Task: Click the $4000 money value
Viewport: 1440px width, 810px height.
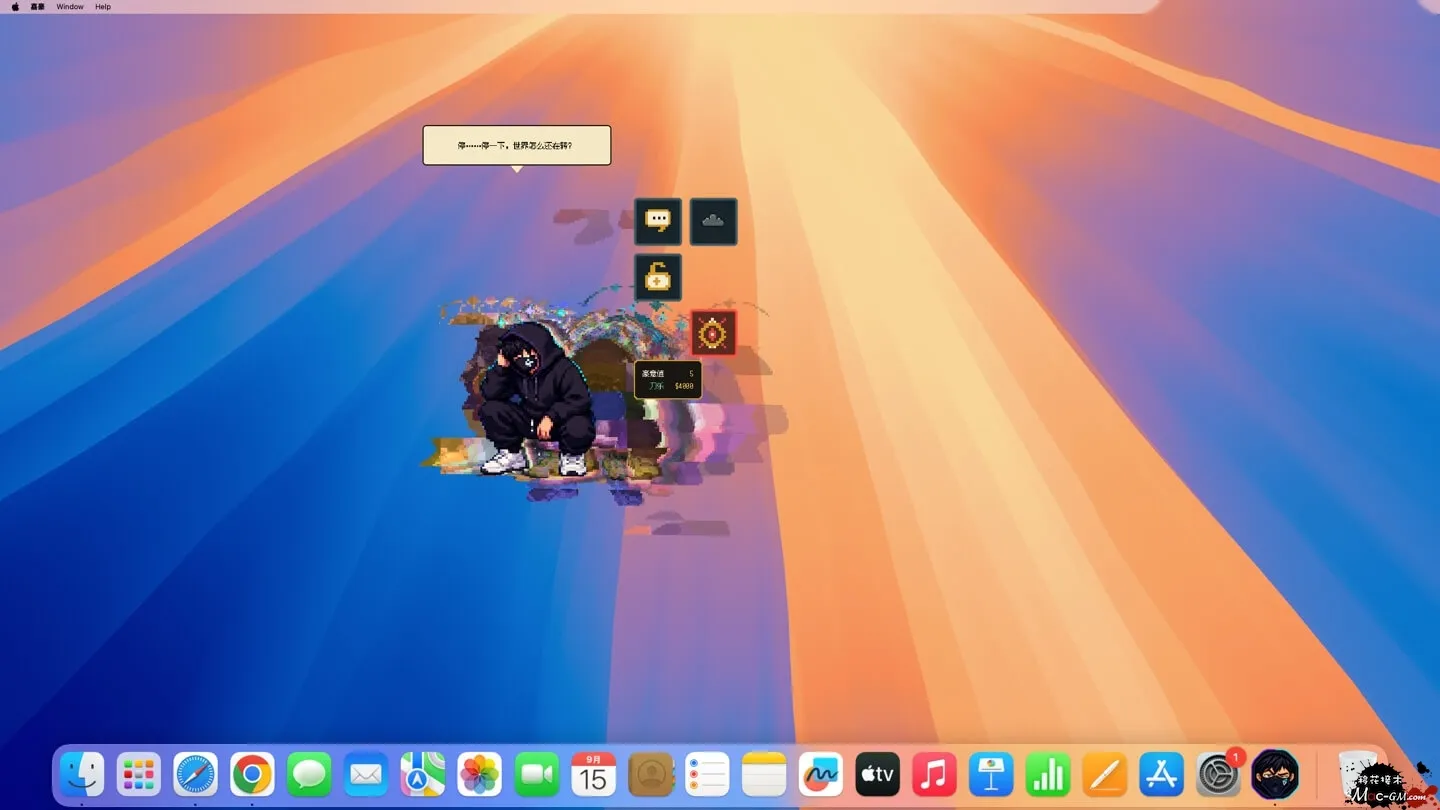Action: pos(684,386)
